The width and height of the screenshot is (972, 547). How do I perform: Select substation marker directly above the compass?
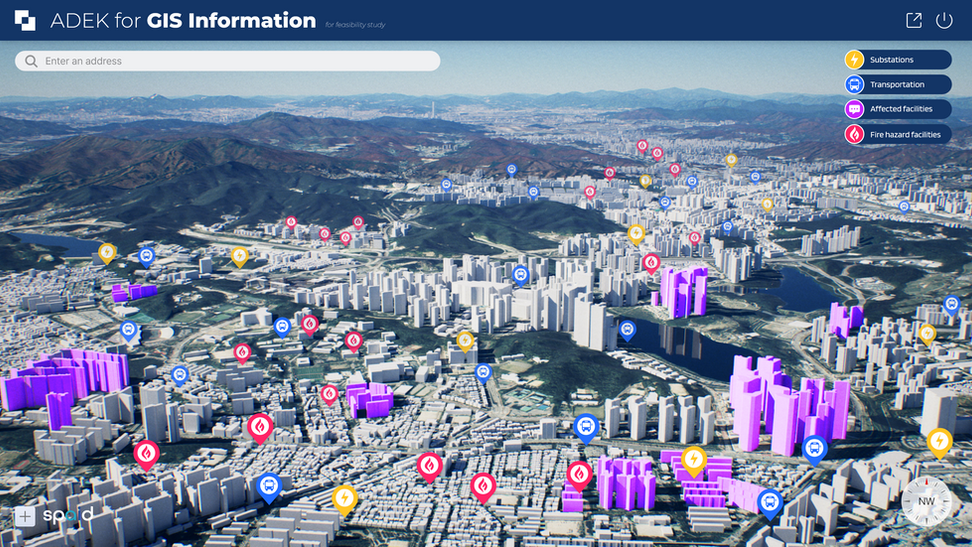coord(939,443)
